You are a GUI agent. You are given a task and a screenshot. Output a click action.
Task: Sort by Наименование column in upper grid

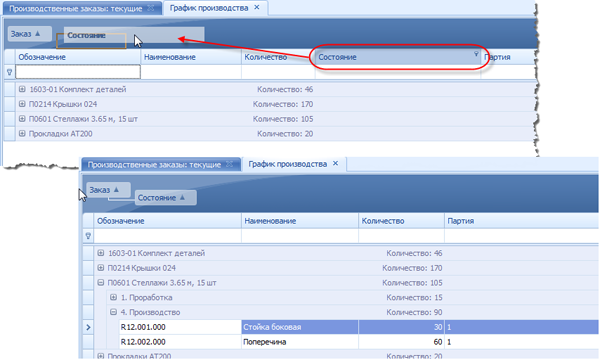click(191, 57)
